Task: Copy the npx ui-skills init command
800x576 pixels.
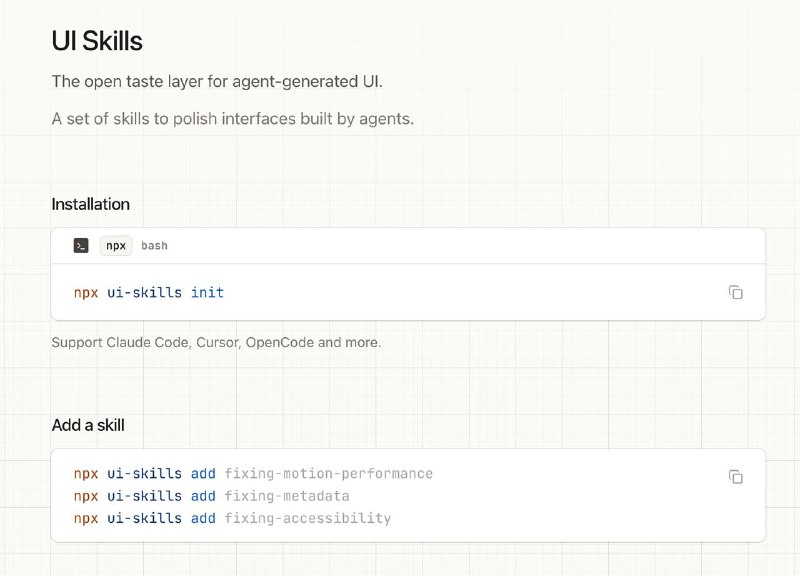Action: pos(736,292)
